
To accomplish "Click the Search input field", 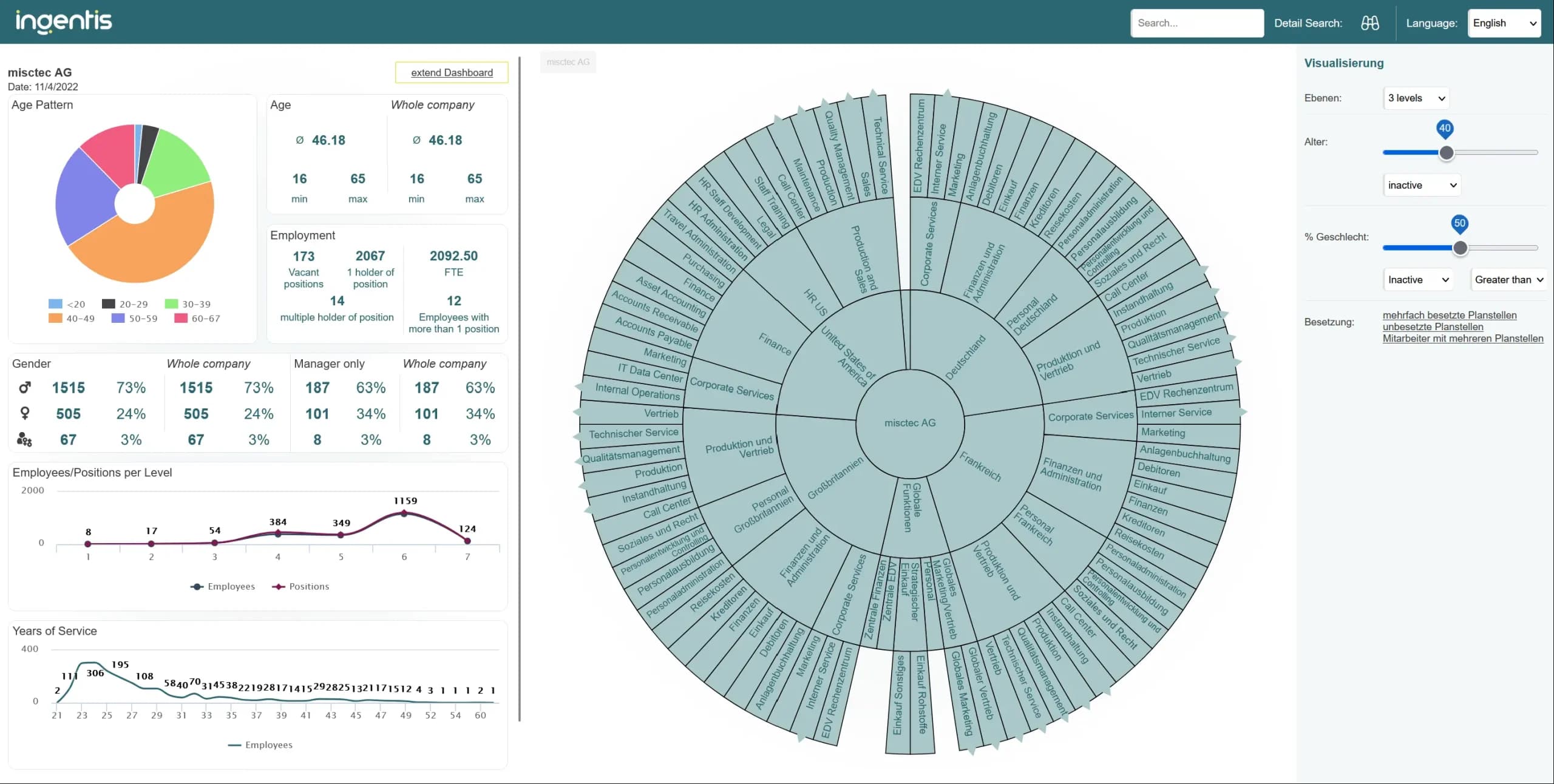I will (1197, 23).
